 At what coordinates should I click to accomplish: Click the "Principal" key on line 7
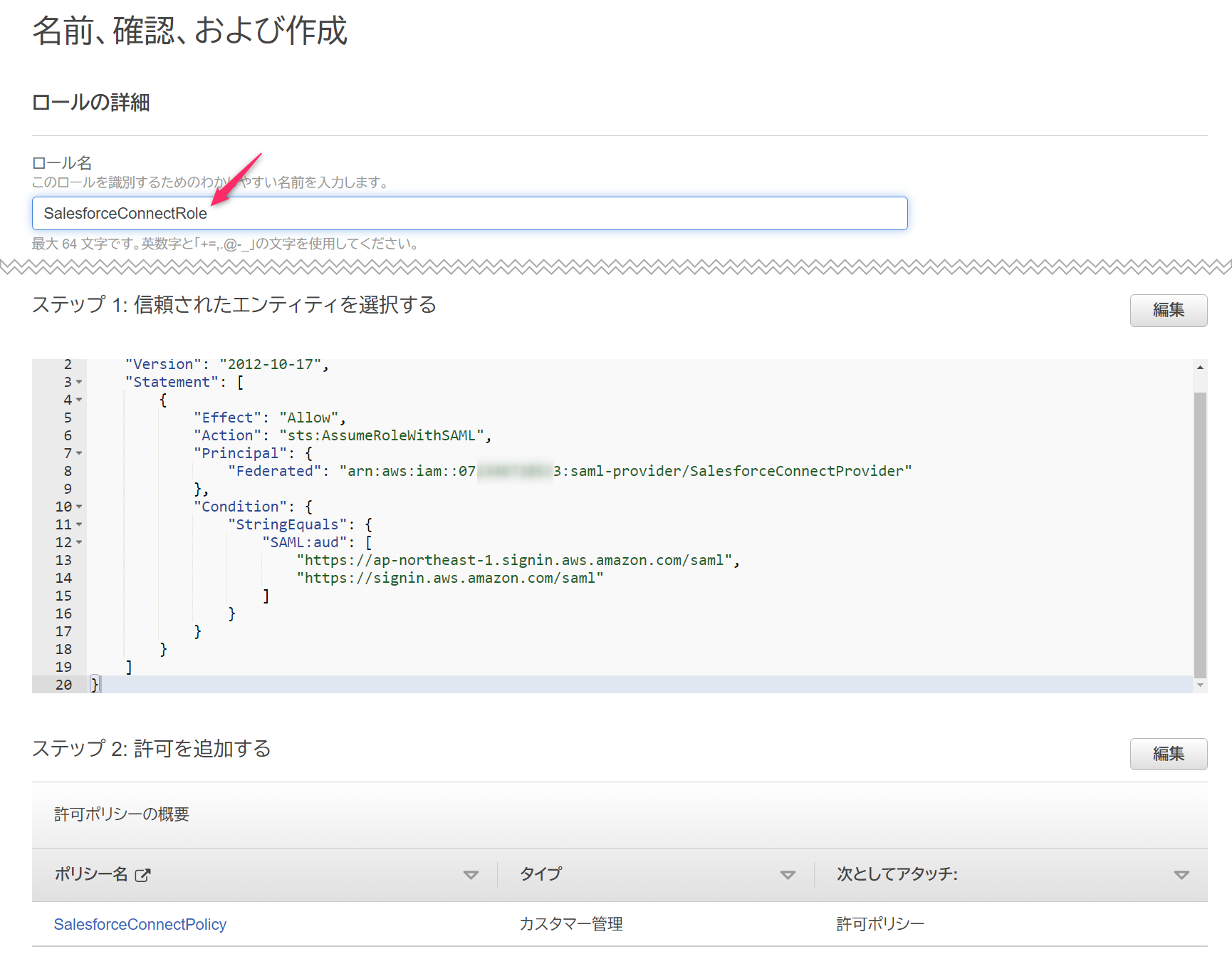pos(240,453)
